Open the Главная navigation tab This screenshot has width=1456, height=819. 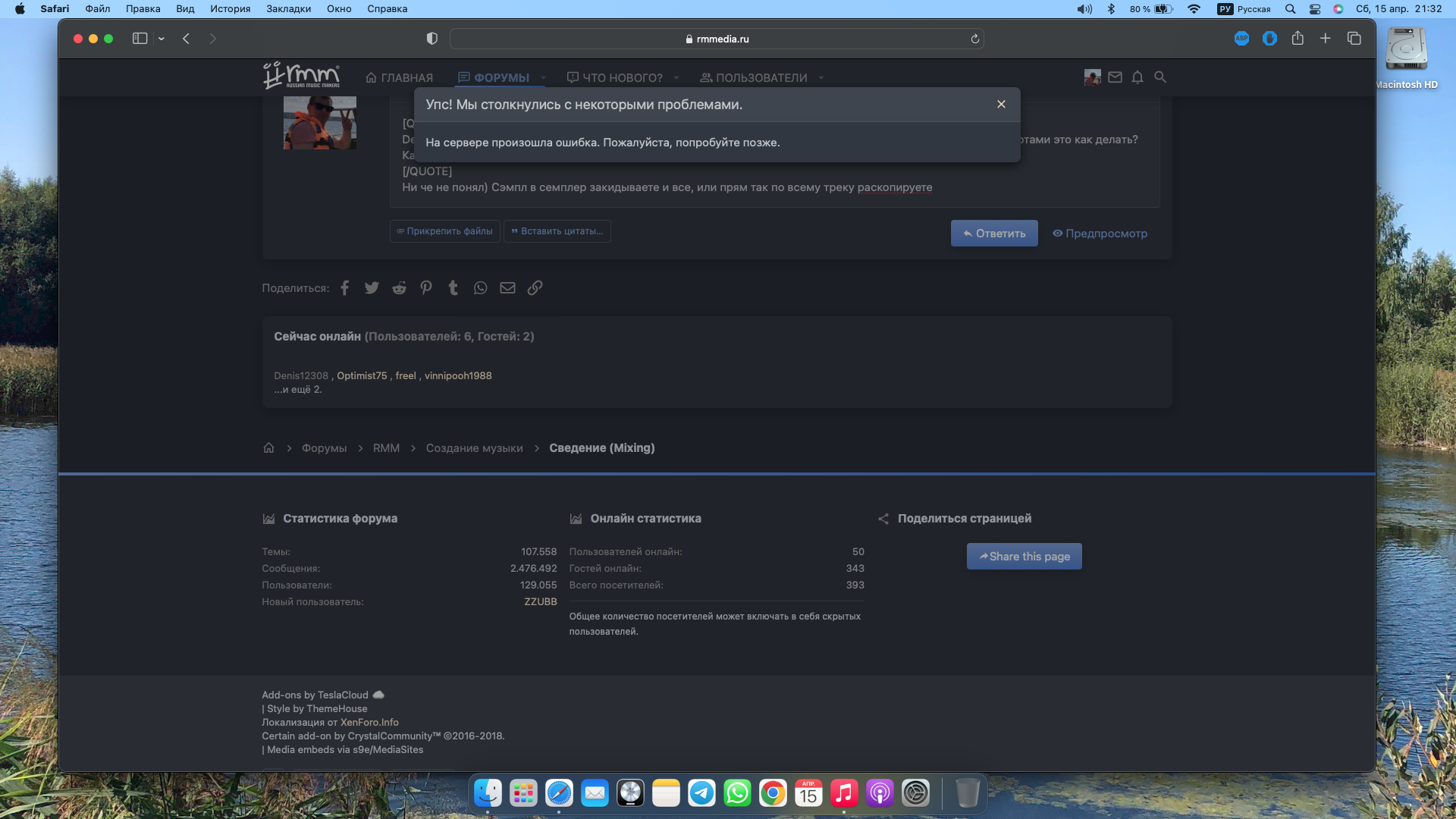click(x=400, y=78)
